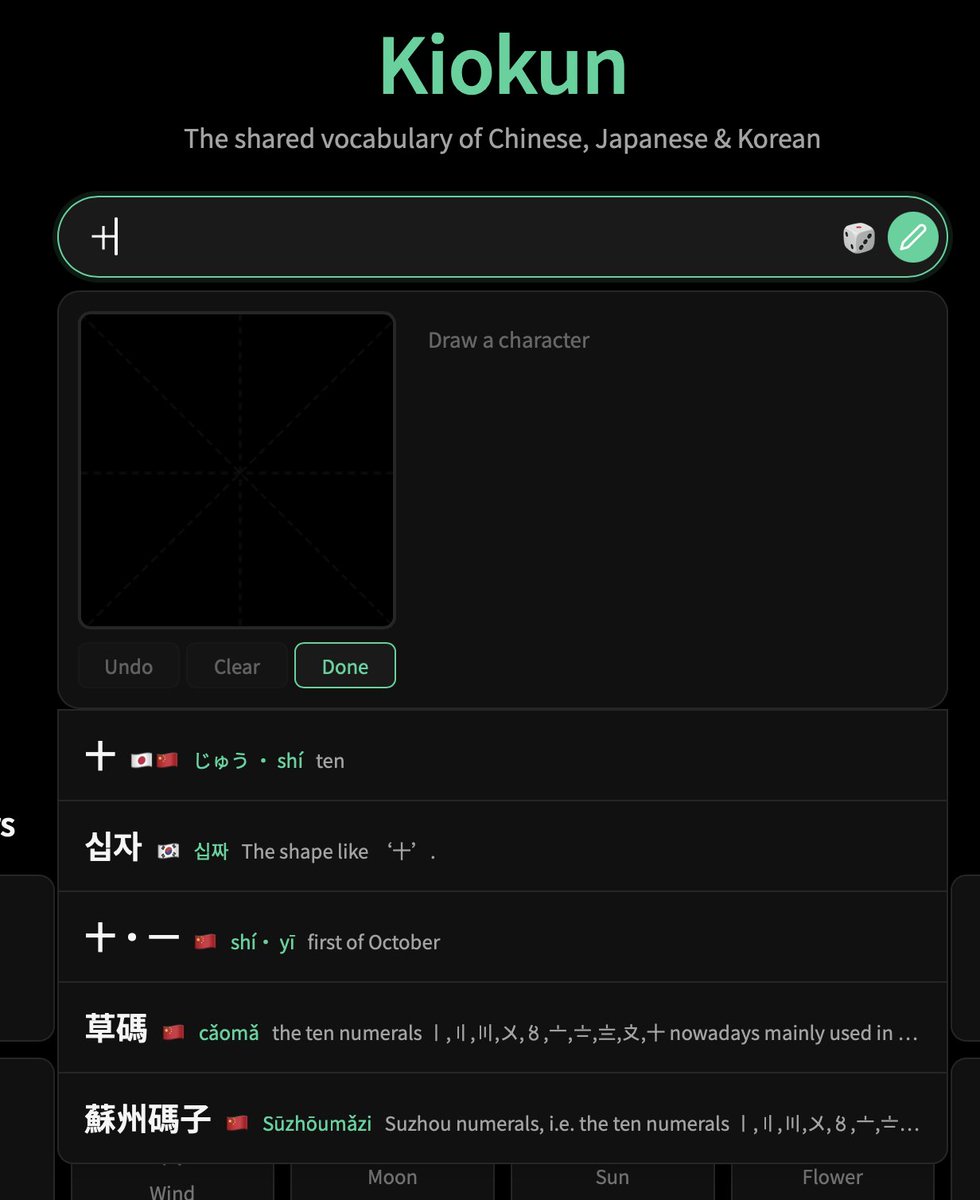Undo the last drawn stroke
980x1200 pixels.
coord(129,666)
